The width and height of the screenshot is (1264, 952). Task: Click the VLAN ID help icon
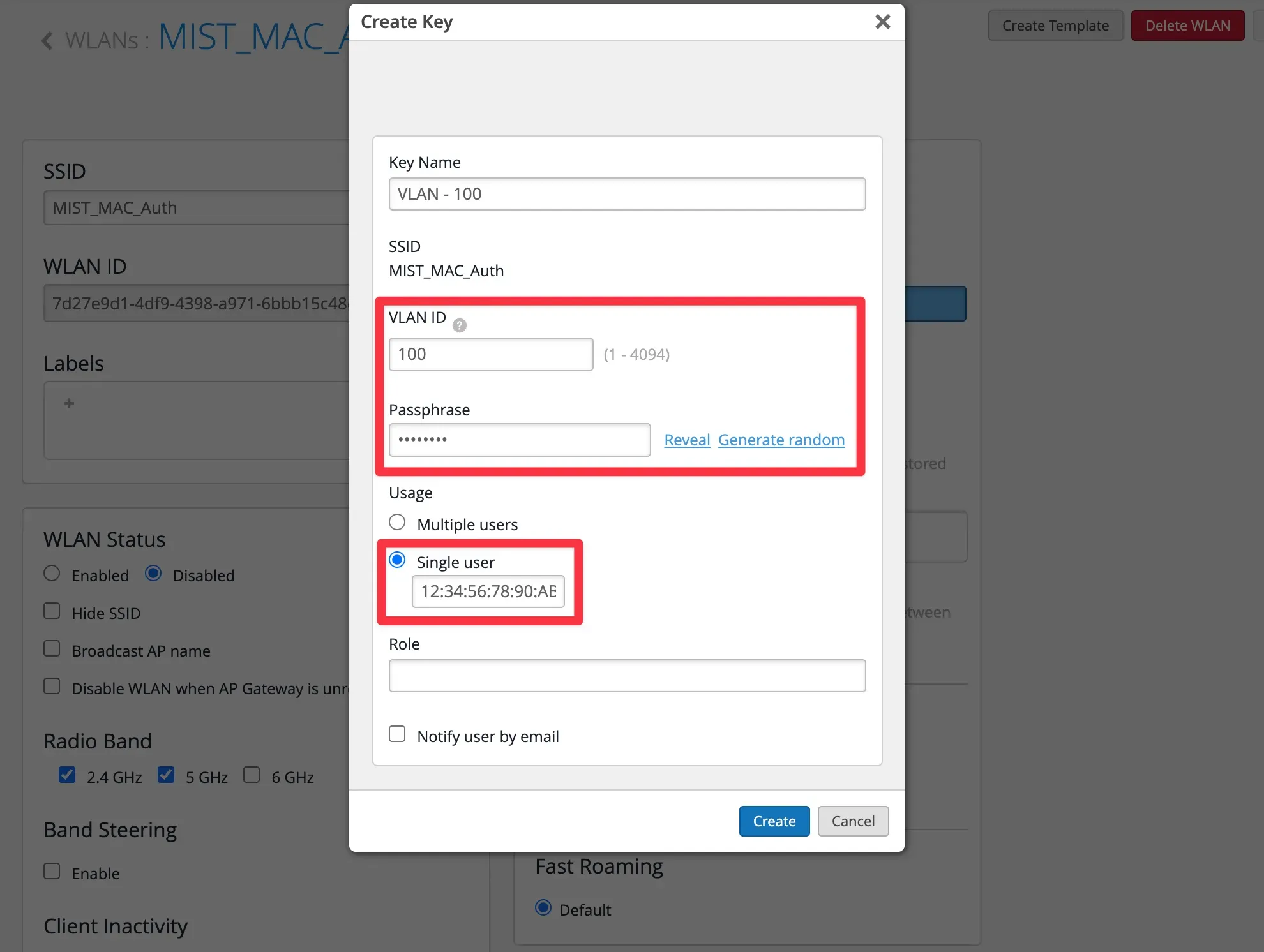(x=459, y=325)
